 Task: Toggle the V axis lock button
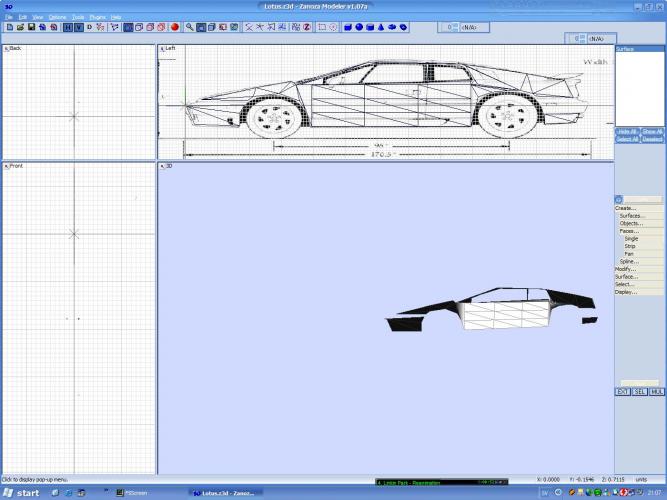pos(78,27)
